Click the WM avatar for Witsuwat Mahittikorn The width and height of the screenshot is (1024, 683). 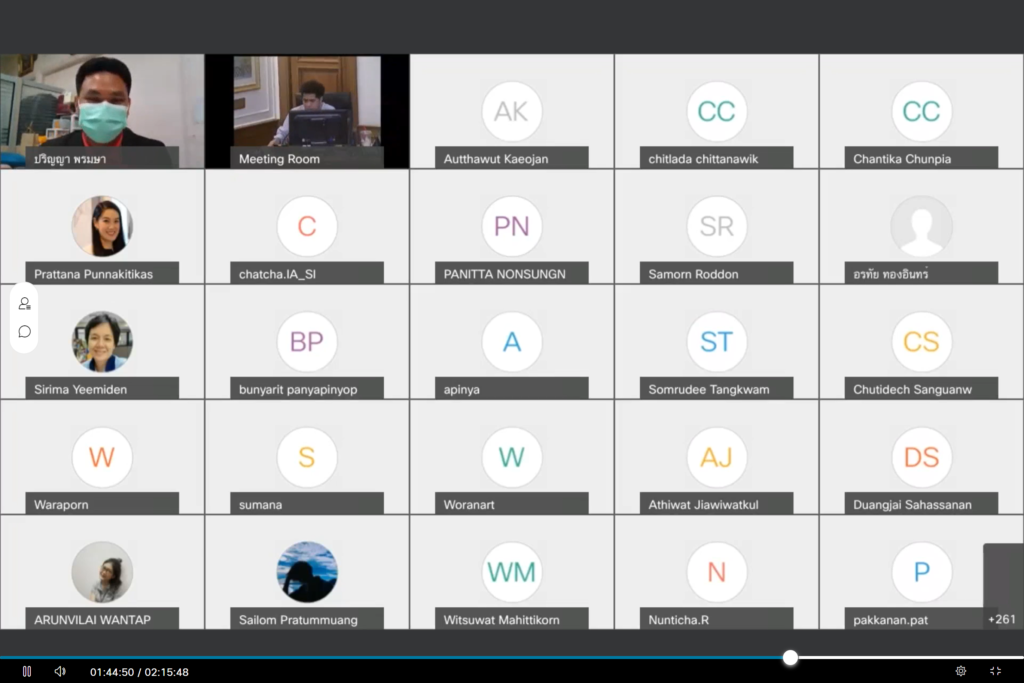(x=512, y=572)
